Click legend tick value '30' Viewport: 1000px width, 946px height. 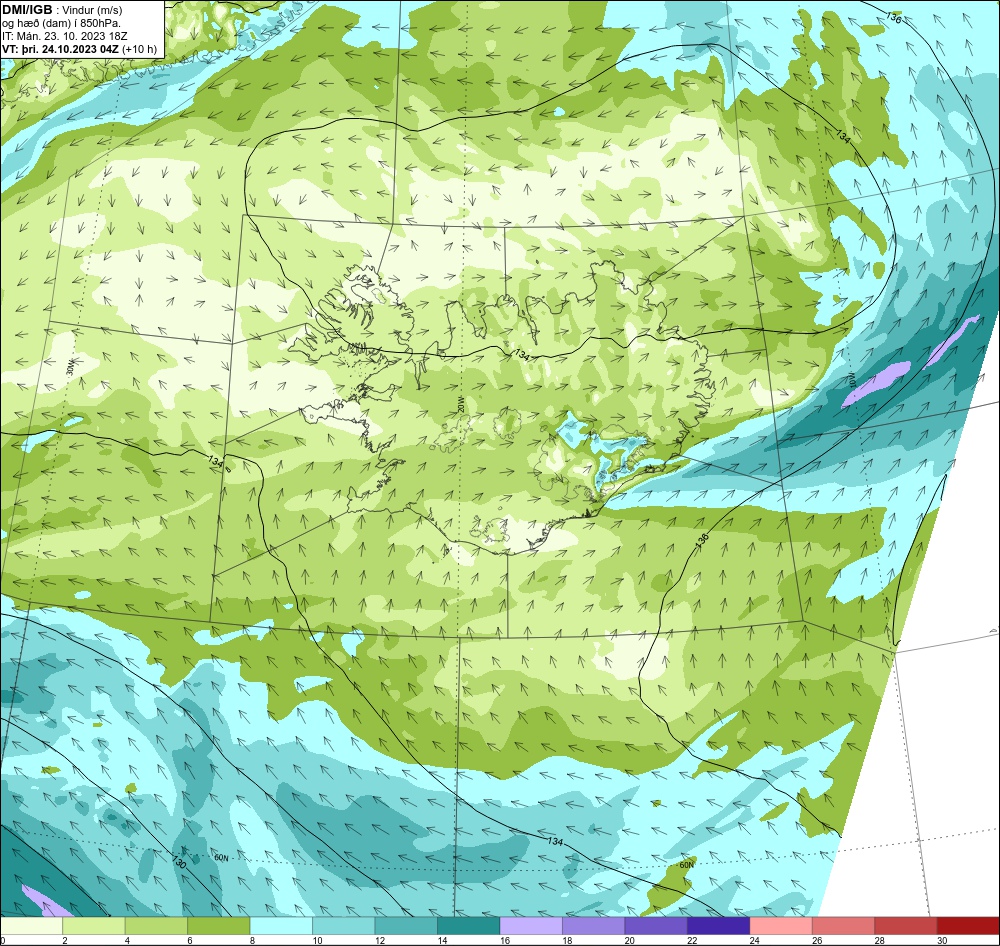pyautogui.click(x=941, y=940)
